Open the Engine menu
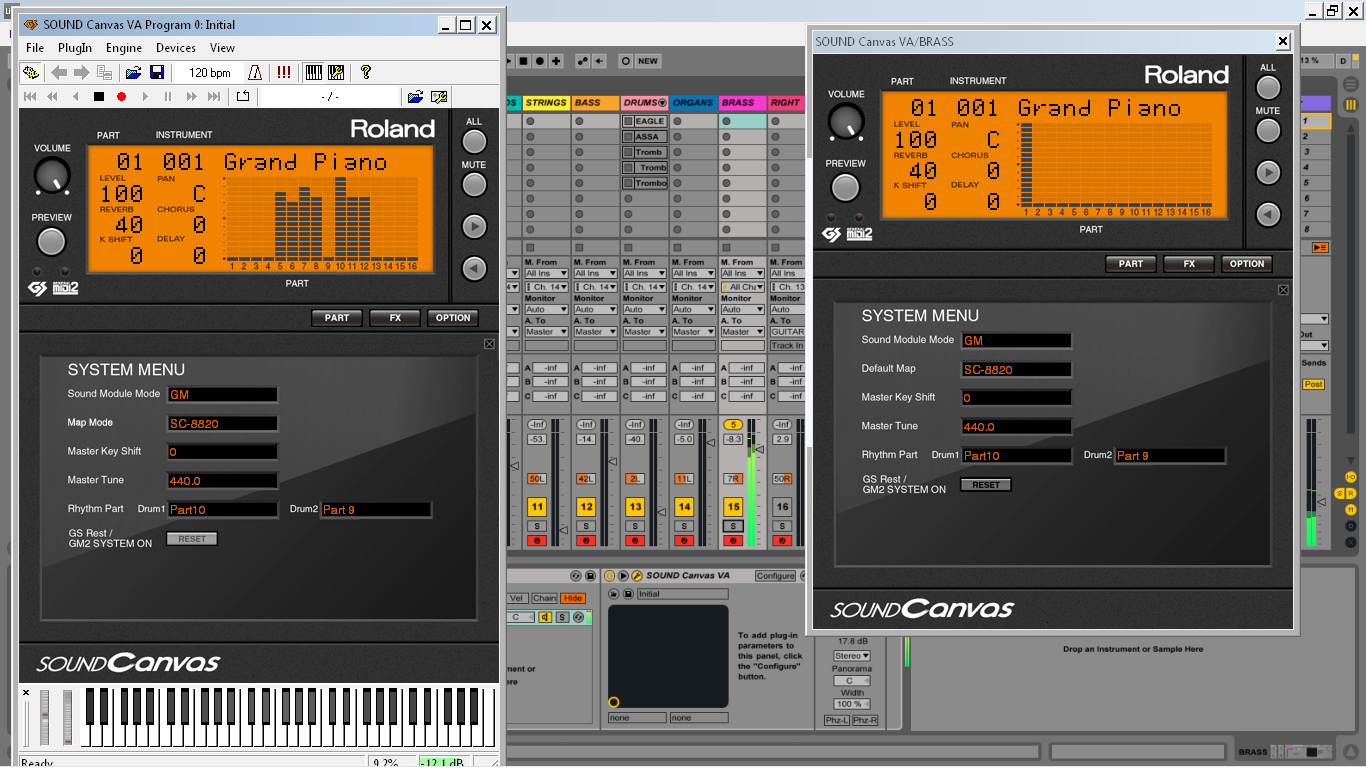 click(124, 48)
